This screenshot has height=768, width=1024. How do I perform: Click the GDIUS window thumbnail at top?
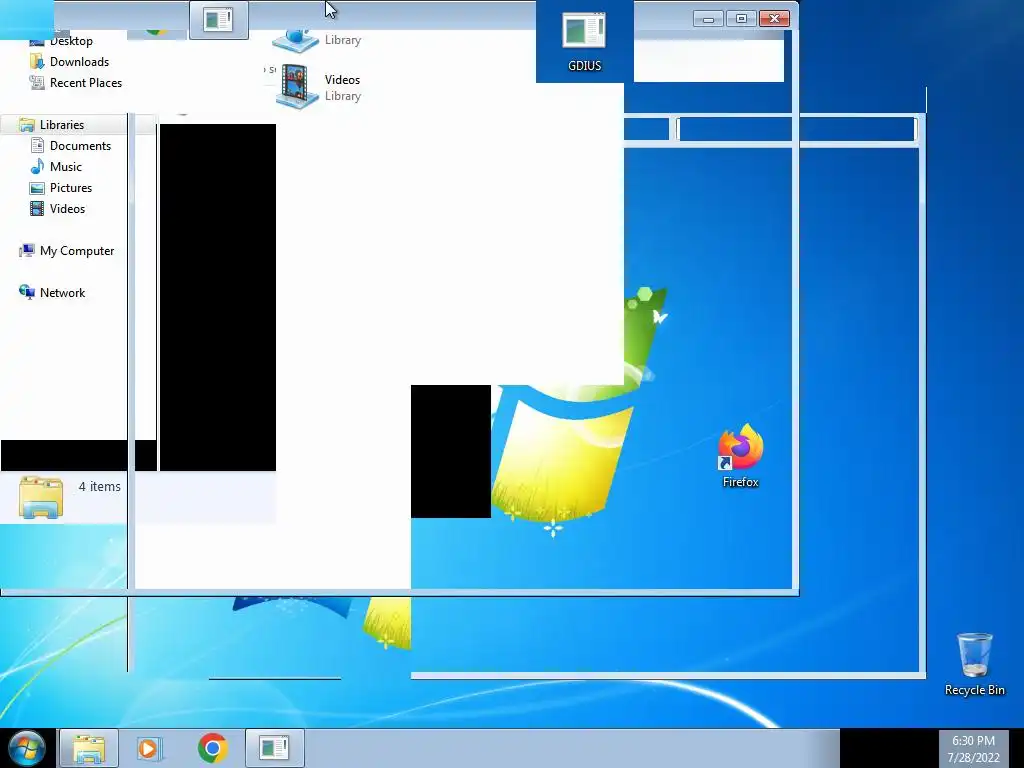(x=219, y=20)
